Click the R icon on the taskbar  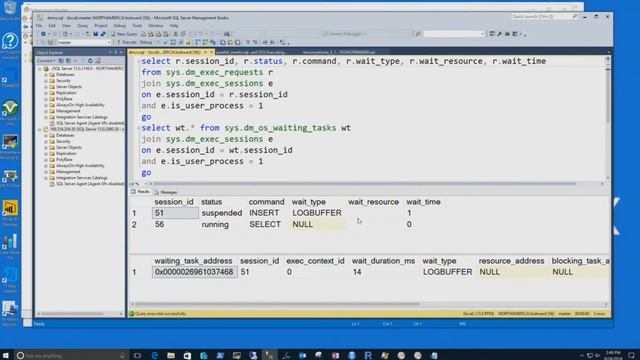(x=368, y=355)
